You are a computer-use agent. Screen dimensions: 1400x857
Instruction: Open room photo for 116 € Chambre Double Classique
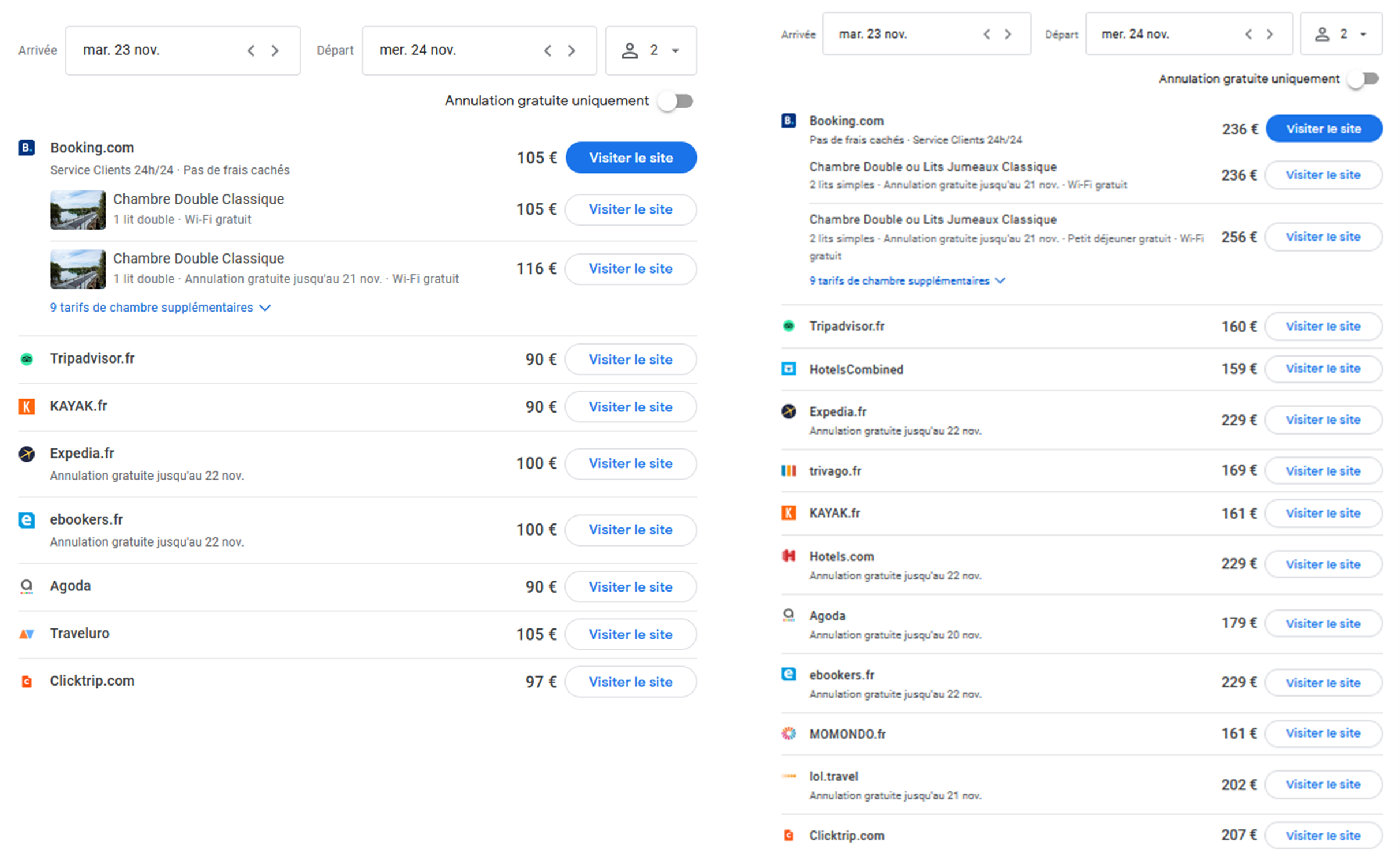(78, 270)
